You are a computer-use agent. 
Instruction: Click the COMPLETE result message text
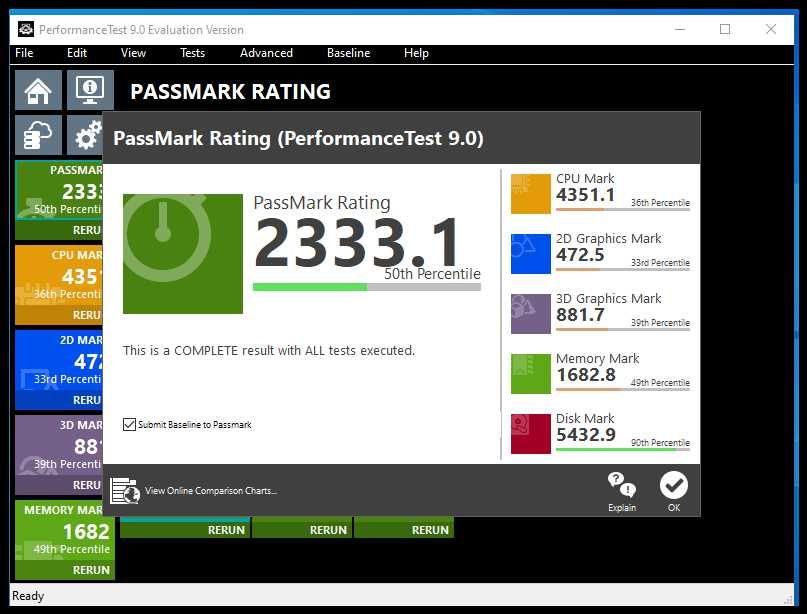point(269,350)
